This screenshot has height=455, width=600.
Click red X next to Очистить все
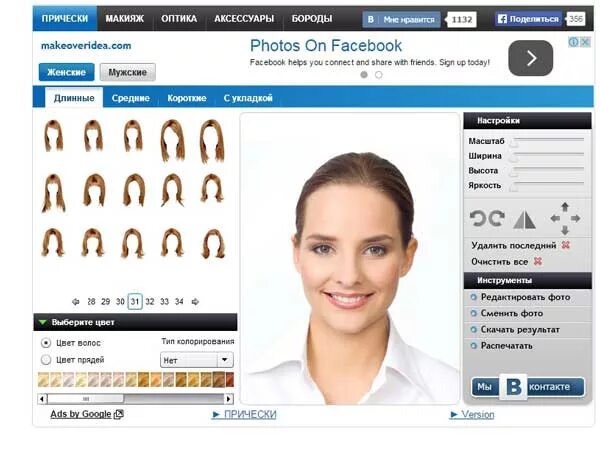pos(537,261)
